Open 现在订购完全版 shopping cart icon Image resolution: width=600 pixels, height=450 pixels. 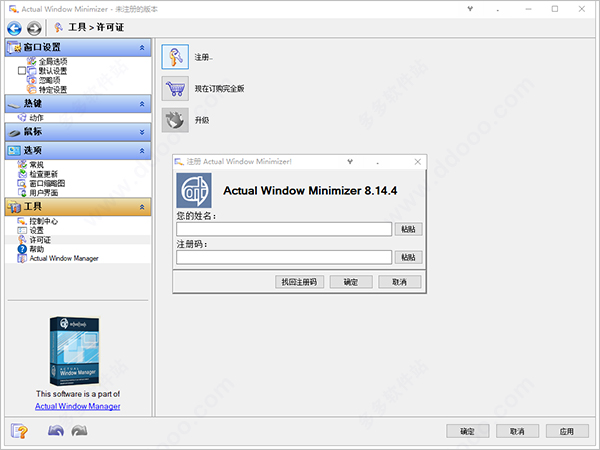point(175,88)
